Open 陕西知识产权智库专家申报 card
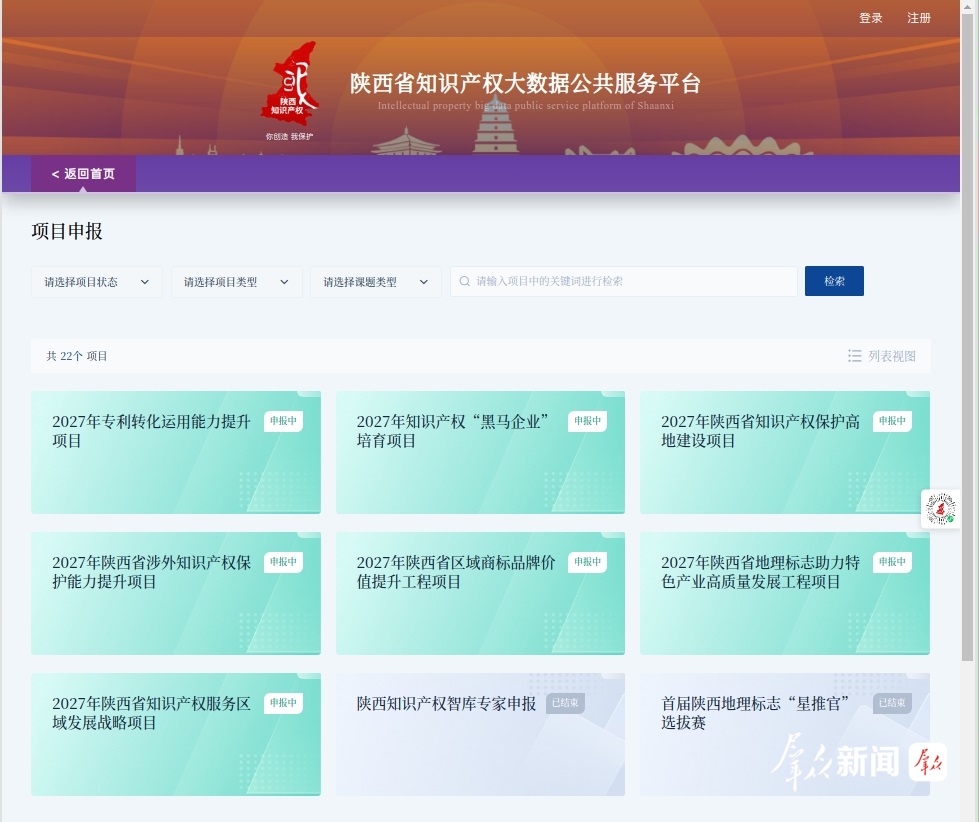The height and width of the screenshot is (822, 979). 480,735
